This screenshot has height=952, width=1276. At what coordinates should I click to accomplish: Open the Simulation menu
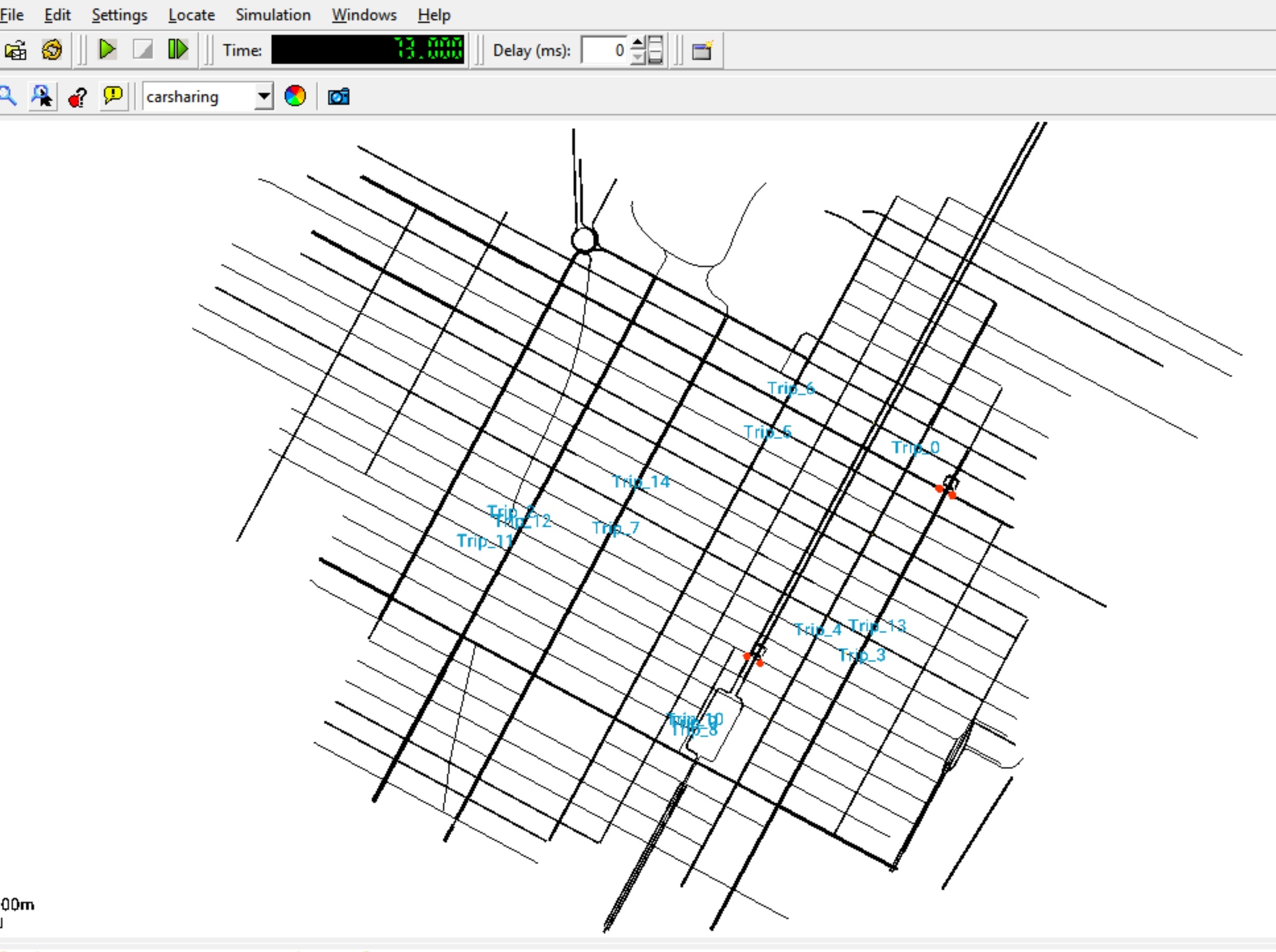tap(273, 15)
